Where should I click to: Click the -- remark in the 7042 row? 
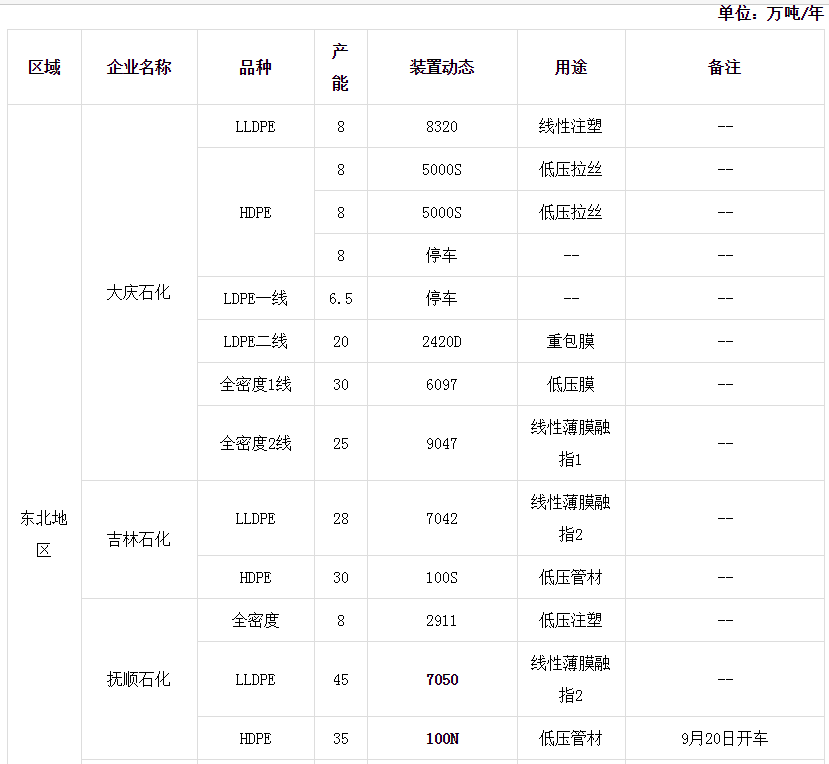725,518
